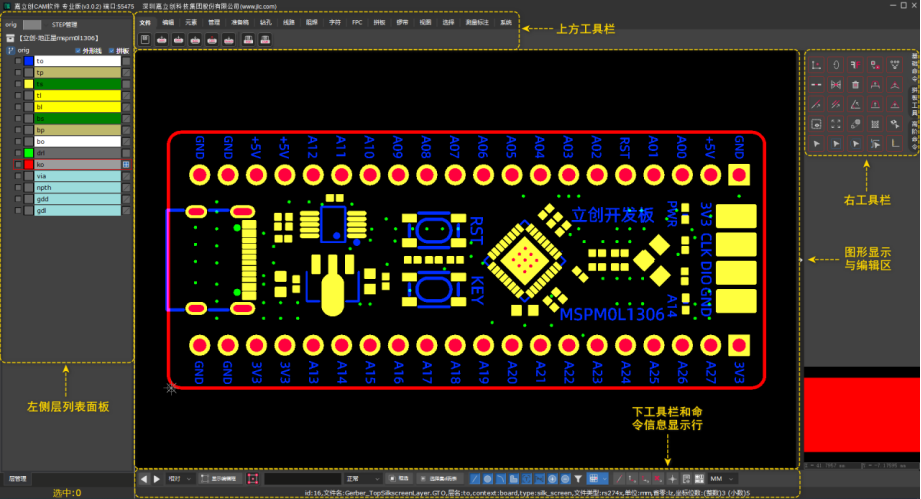
Task: Select the polygon surface tool in the bottom toolbar
Action: click(515, 479)
